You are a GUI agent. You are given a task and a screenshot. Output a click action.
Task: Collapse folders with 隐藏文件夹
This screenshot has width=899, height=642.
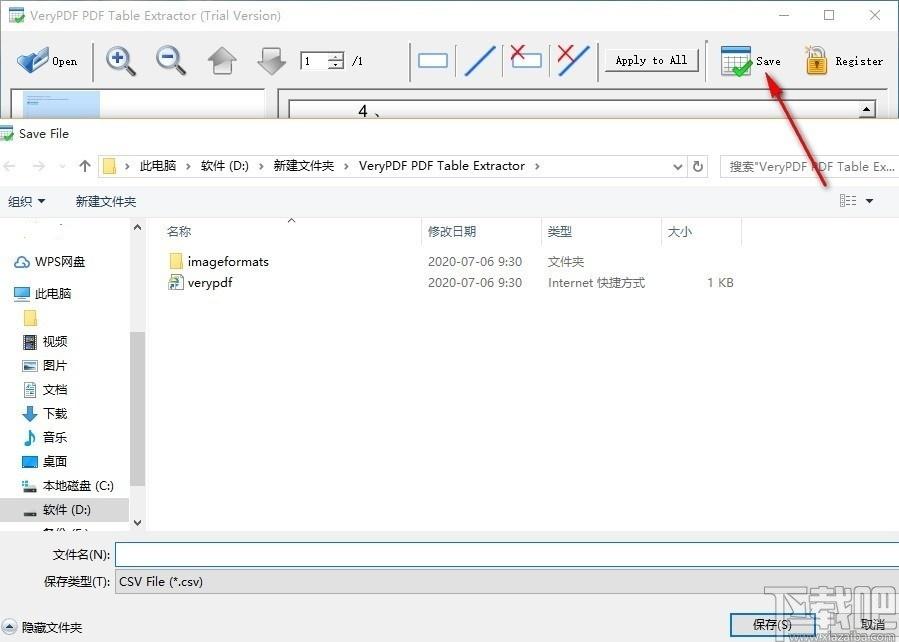[42, 628]
